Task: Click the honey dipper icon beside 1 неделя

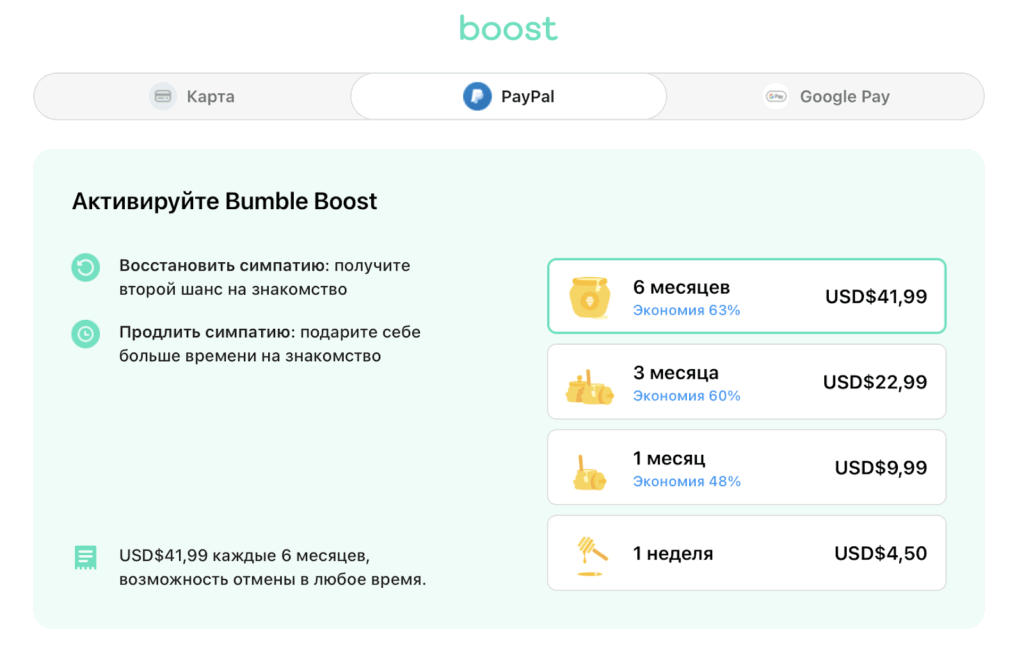Action: pyautogui.click(x=589, y=553)
